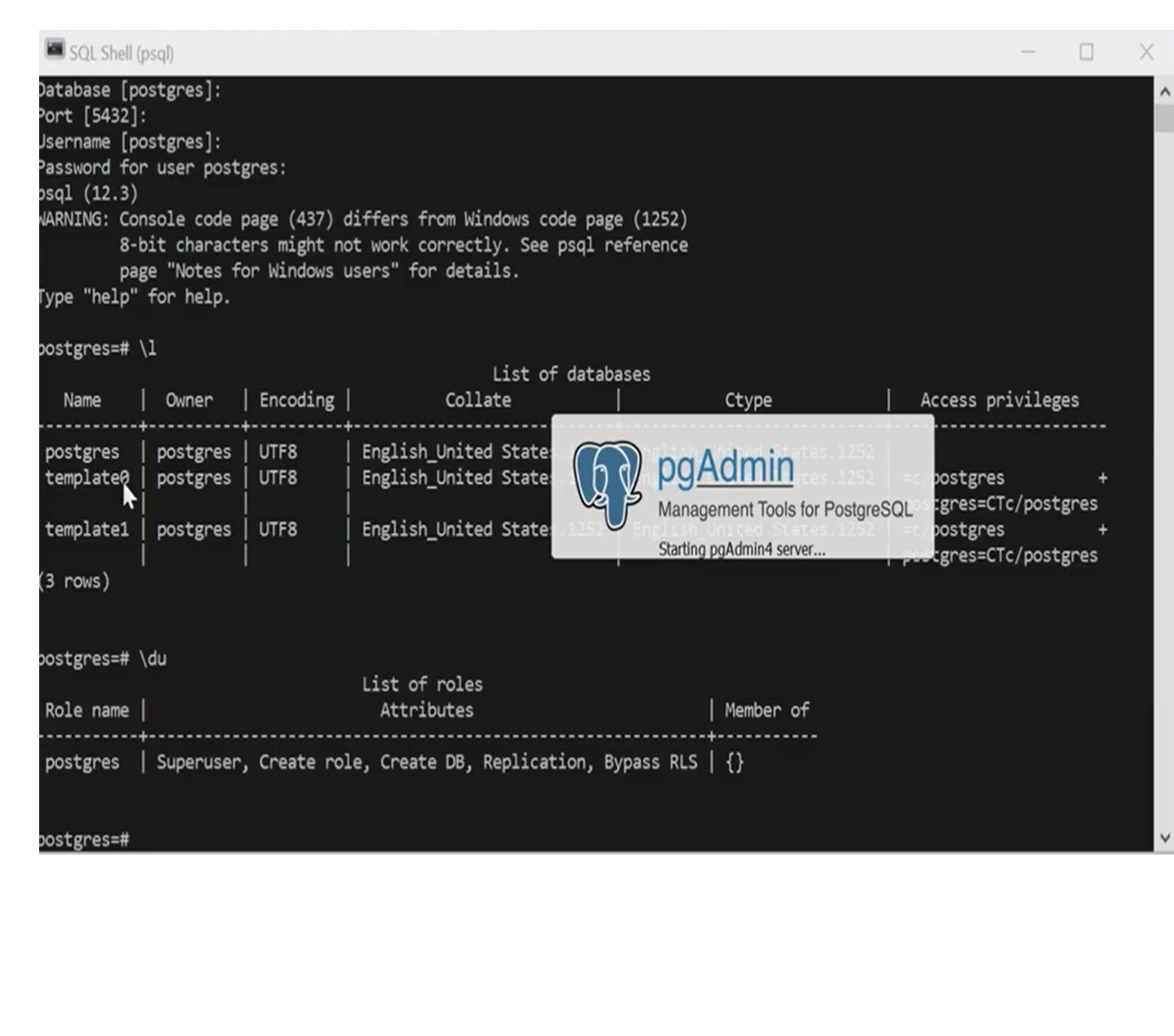The height and width of the screenshot is (1036, 1174).
Task: Click the scrollbar up arrow
Action: tap(1164, 91)
